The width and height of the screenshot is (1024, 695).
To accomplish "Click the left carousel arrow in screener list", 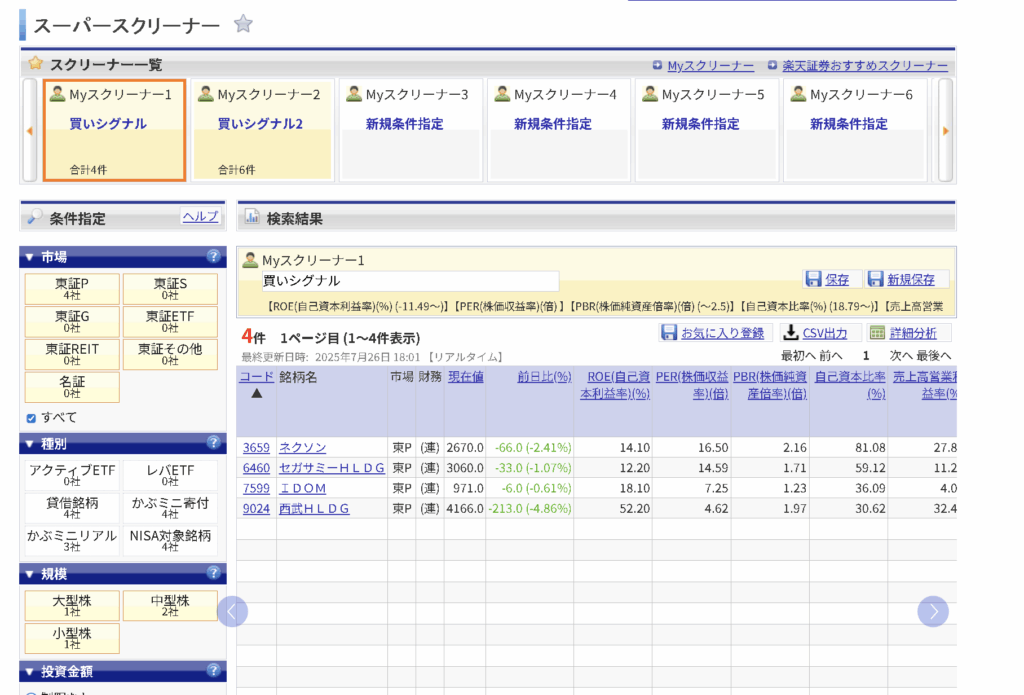I will 29,131.
